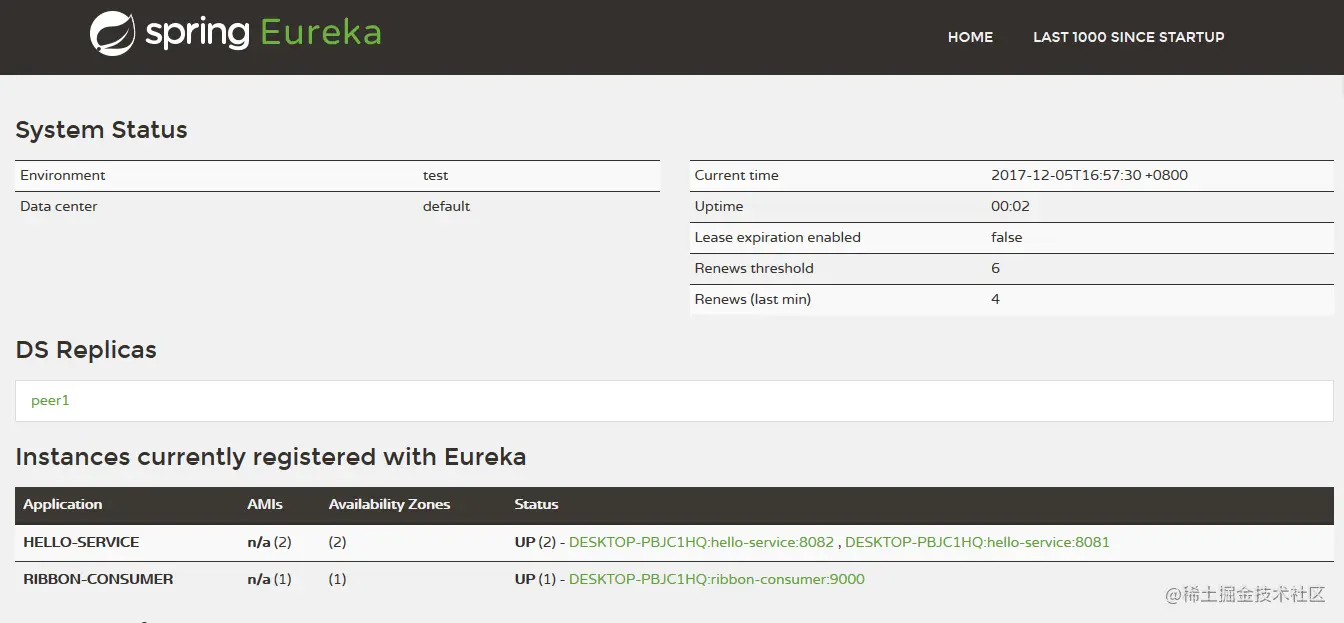Click the Availability Zones column header

389,504
